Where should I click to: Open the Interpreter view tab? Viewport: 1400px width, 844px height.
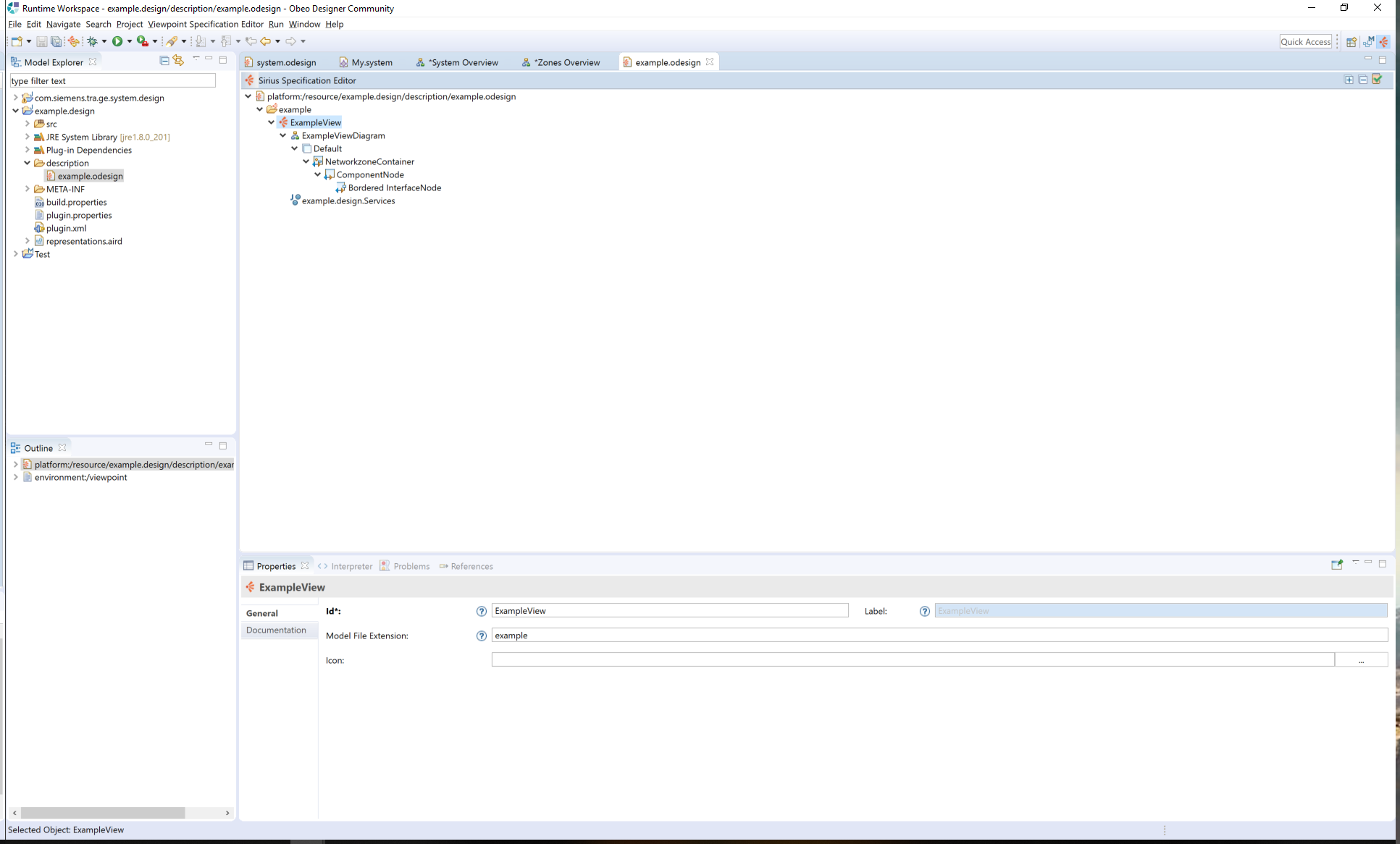(x=345, y=566)
